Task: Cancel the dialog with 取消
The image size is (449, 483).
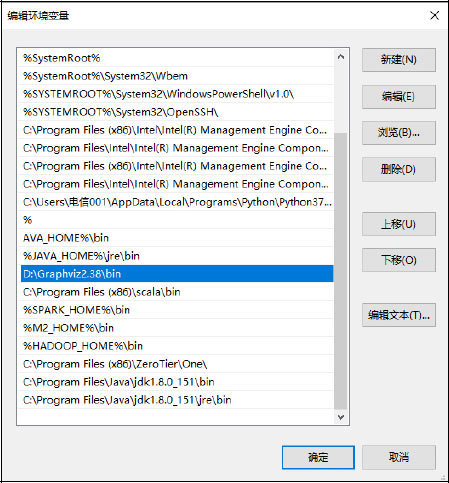Action: pyautogui.click(x=399, y=457)
